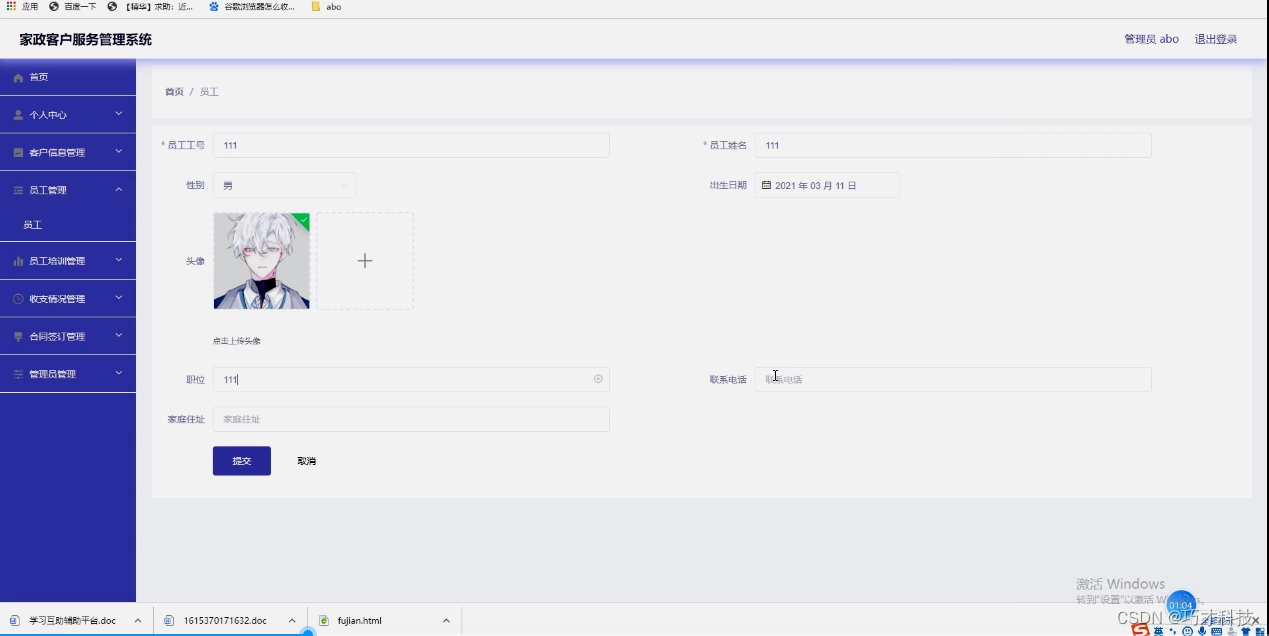The width and height of the screenshot is (1269, 636).
Task: Click the 退出登录 logout link
Action: click(x=1216, y=39)
